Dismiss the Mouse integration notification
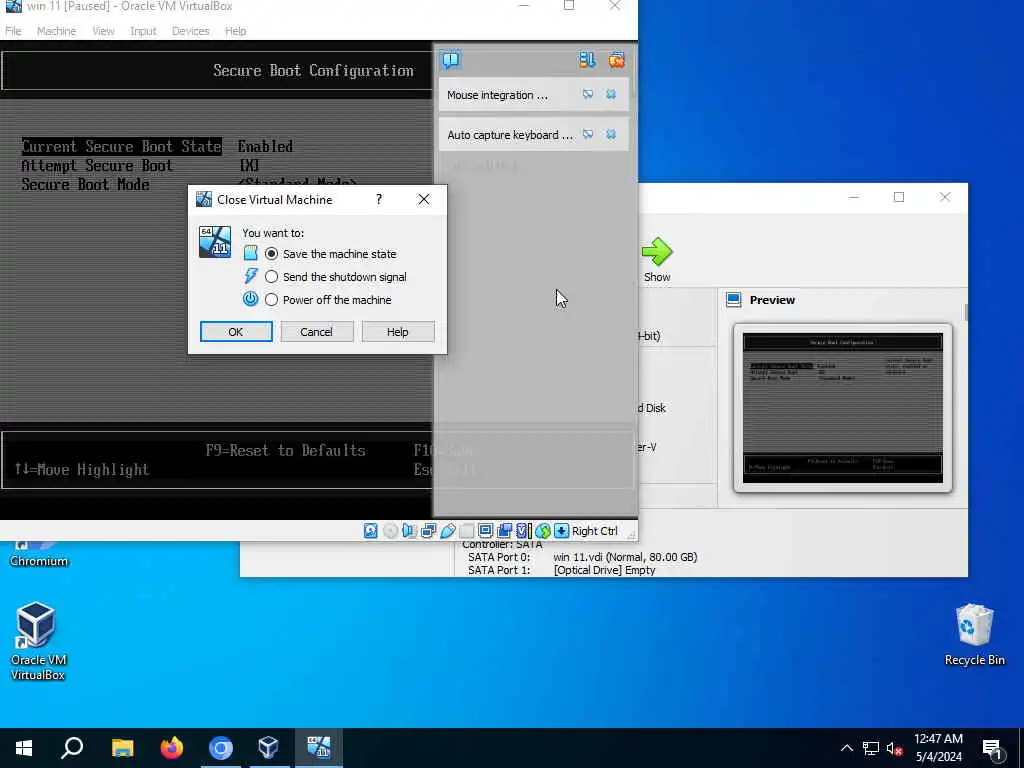Screen dimensions: 1024x768 coord(611,95)
